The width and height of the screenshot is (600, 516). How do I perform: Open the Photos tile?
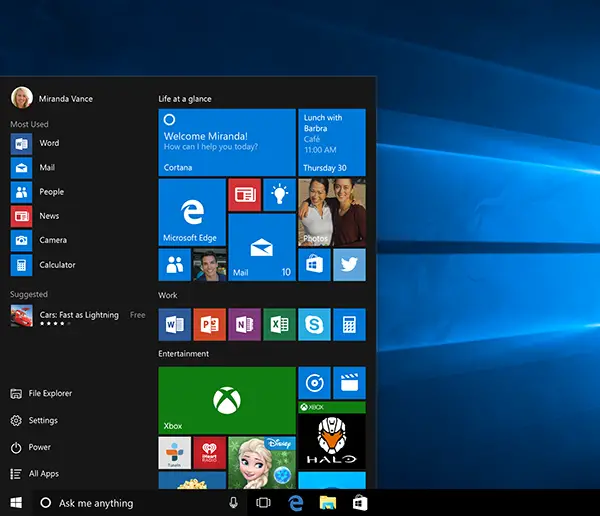(332, 212)
